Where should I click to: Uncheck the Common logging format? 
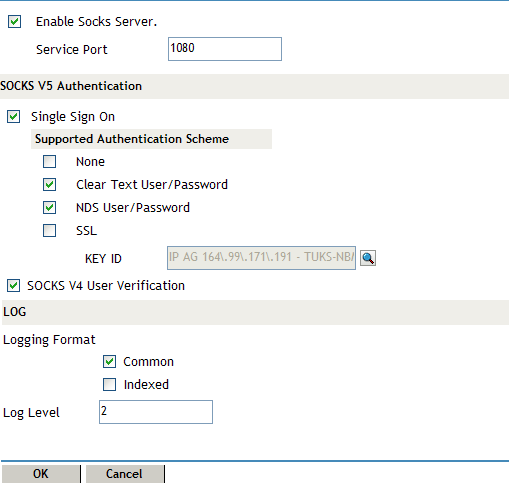pos(109,362)
